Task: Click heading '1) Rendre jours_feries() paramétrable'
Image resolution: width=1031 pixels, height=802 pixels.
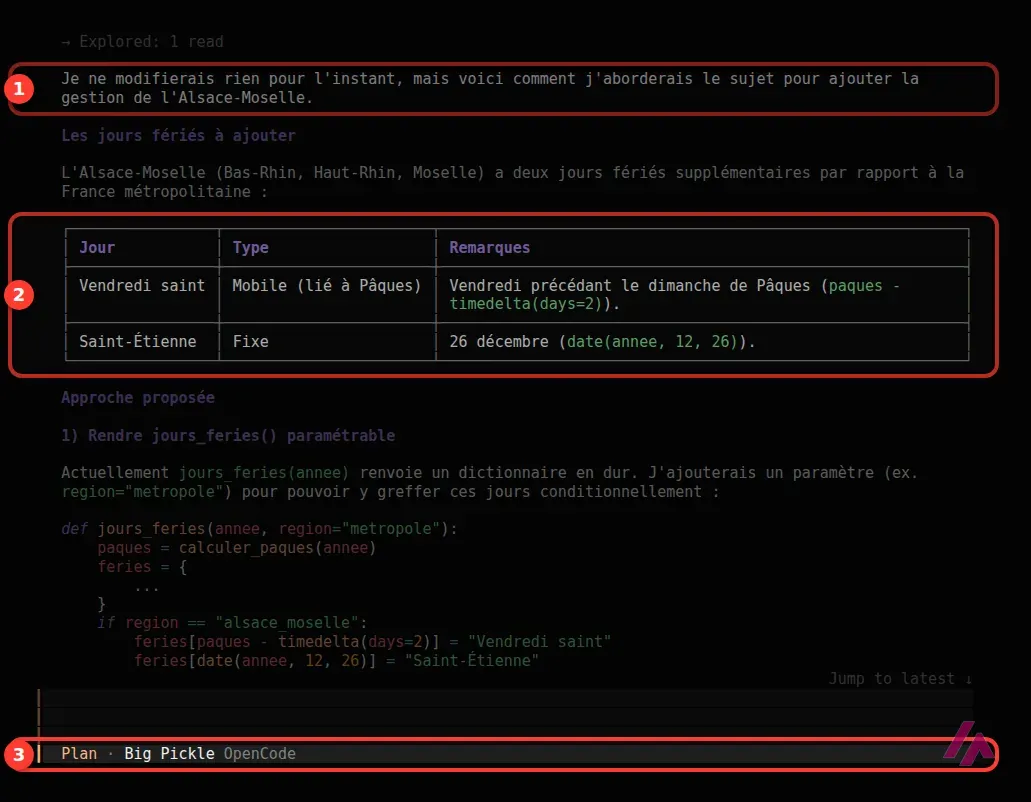Action: 228,435
